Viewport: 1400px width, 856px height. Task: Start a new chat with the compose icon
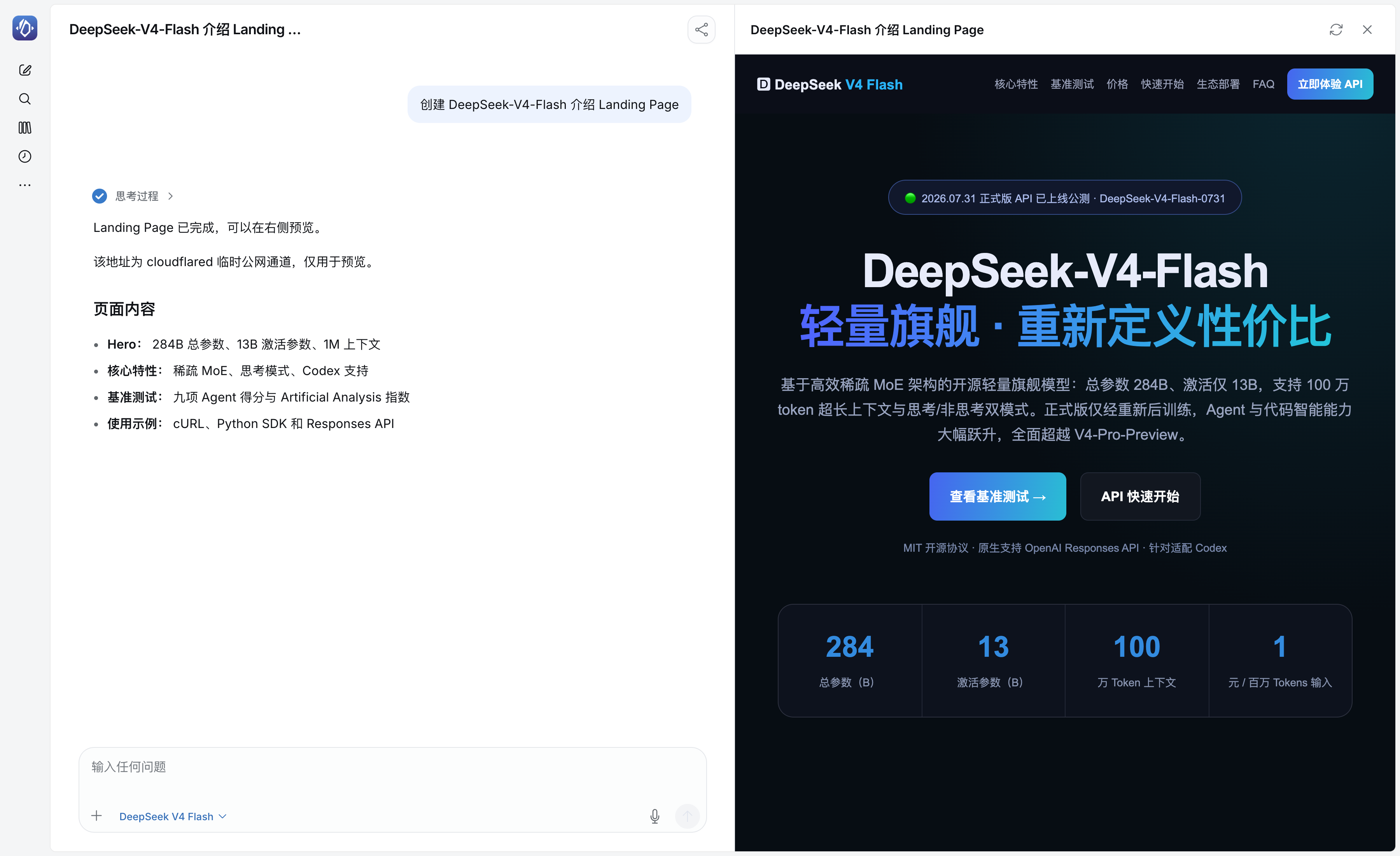[x=25, y=70]
